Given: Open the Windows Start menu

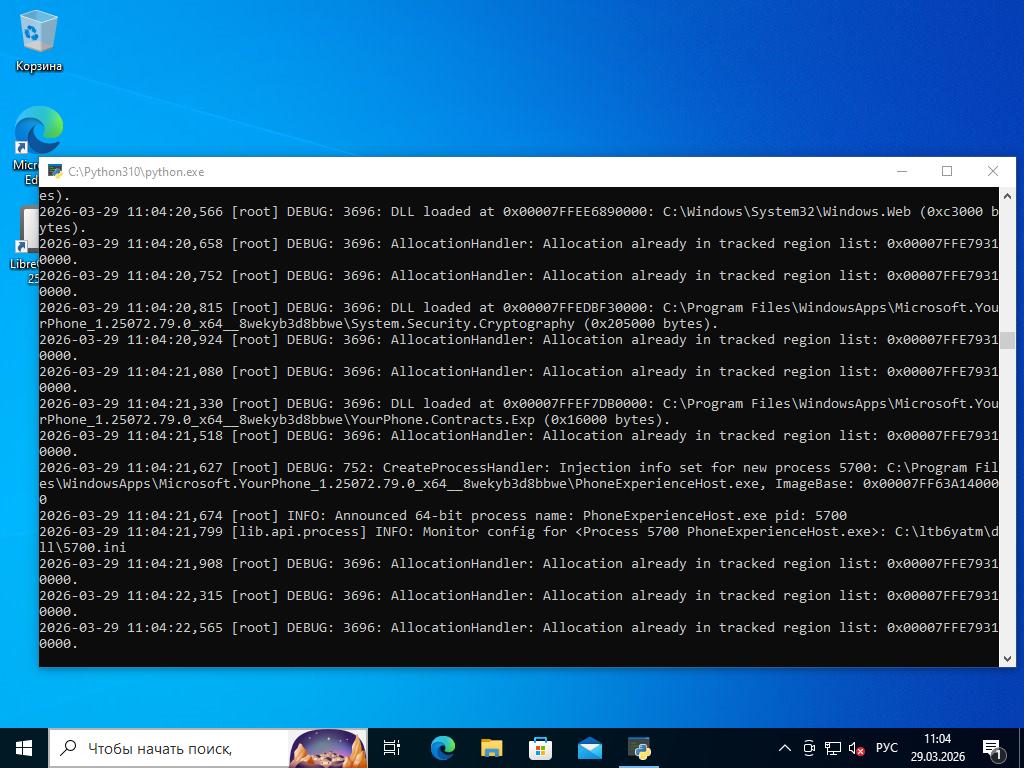Looking at the screenshot, I should (x=24, y=747).
